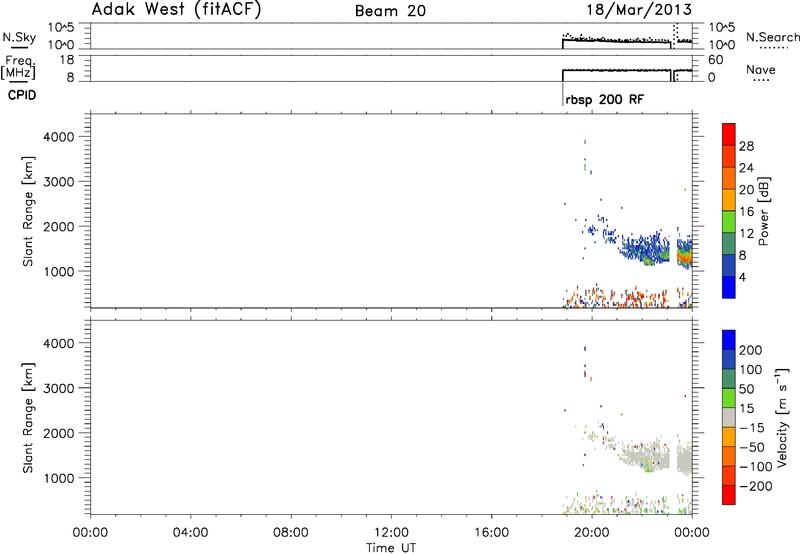
Task: Click the '-15' velocity colorbar tick
Action: pos(752,428)
